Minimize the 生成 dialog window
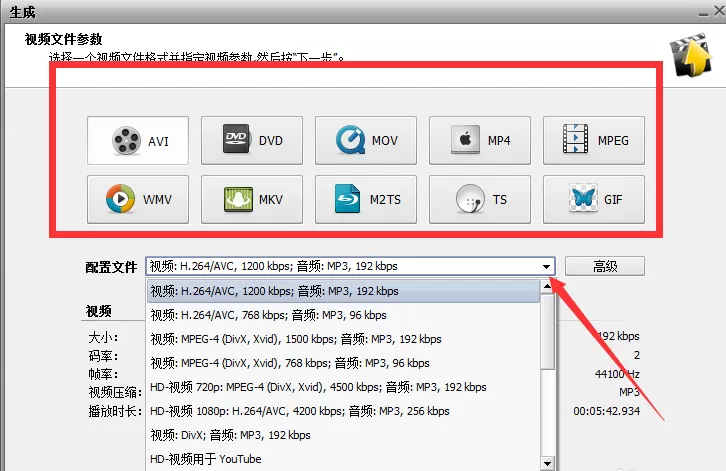 [x=703, y=13]
